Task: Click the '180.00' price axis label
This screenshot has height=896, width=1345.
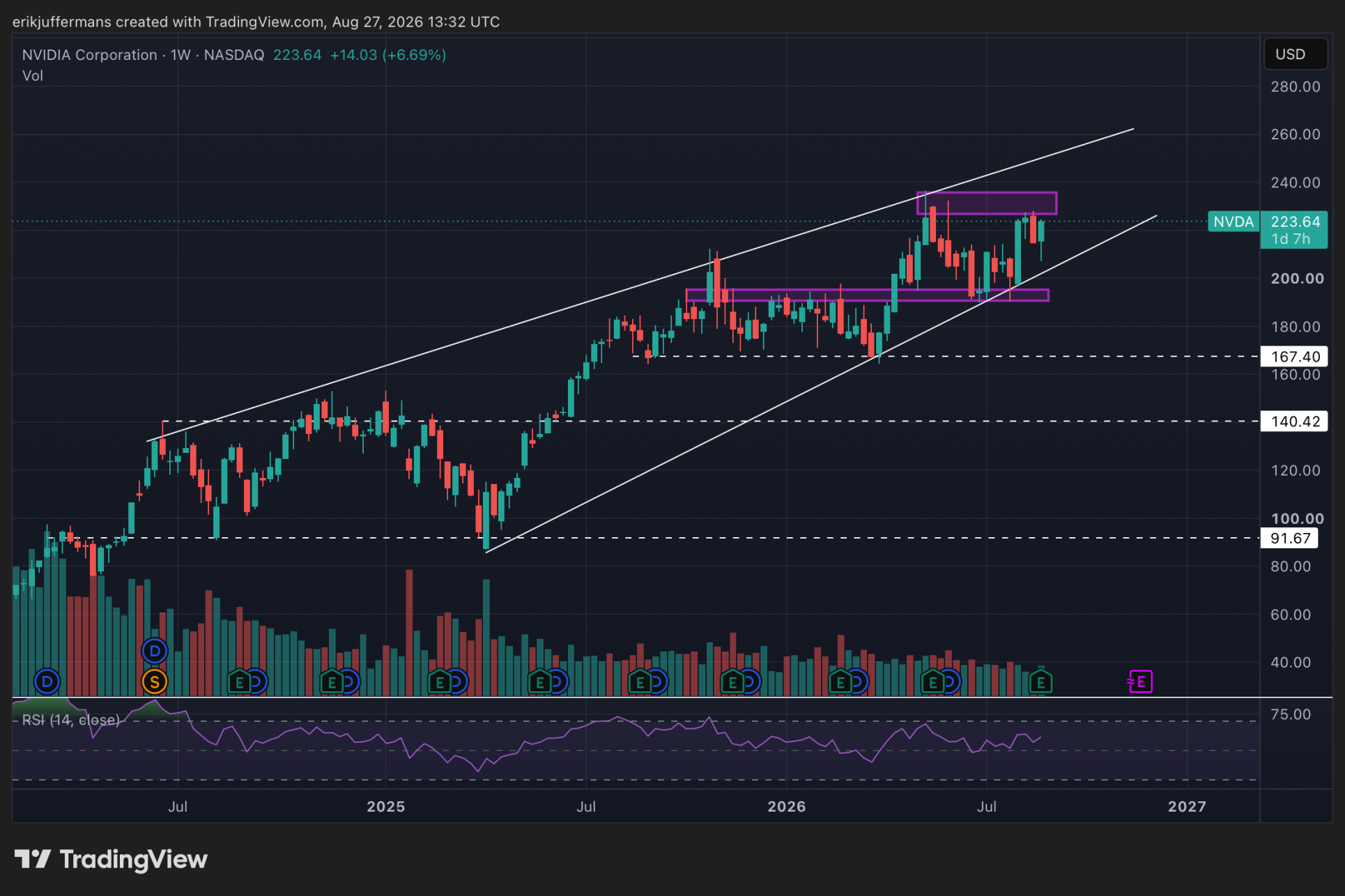Action: click(1295, 327)
